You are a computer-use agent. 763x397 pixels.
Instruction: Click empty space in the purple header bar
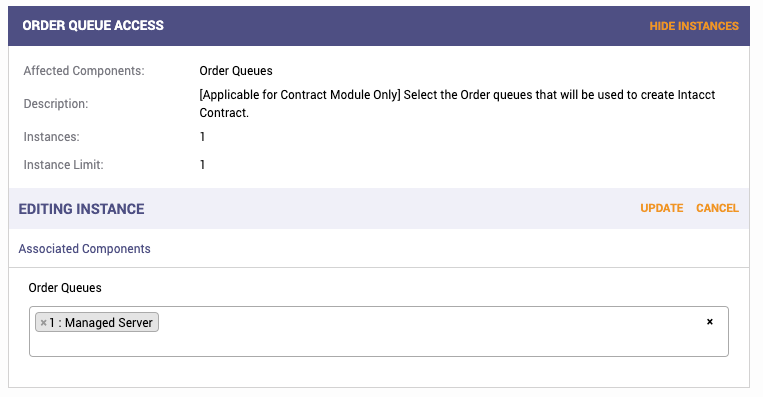[404, 26]
